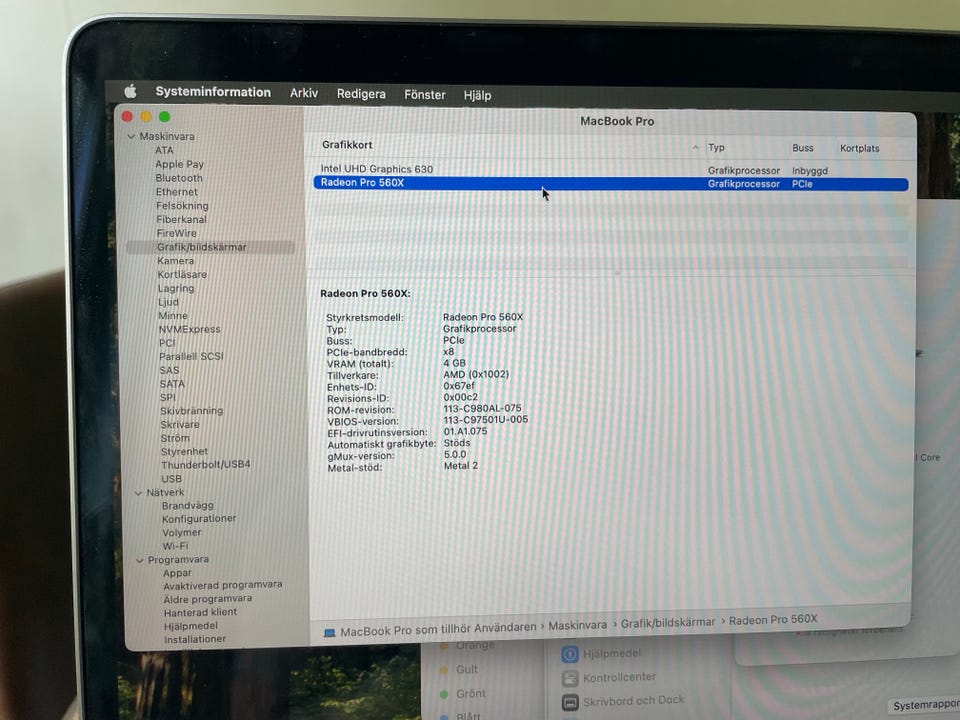Click the Systemrapport button in background window
This screenshot has height=720, width=960.
(x=926, y=706)
